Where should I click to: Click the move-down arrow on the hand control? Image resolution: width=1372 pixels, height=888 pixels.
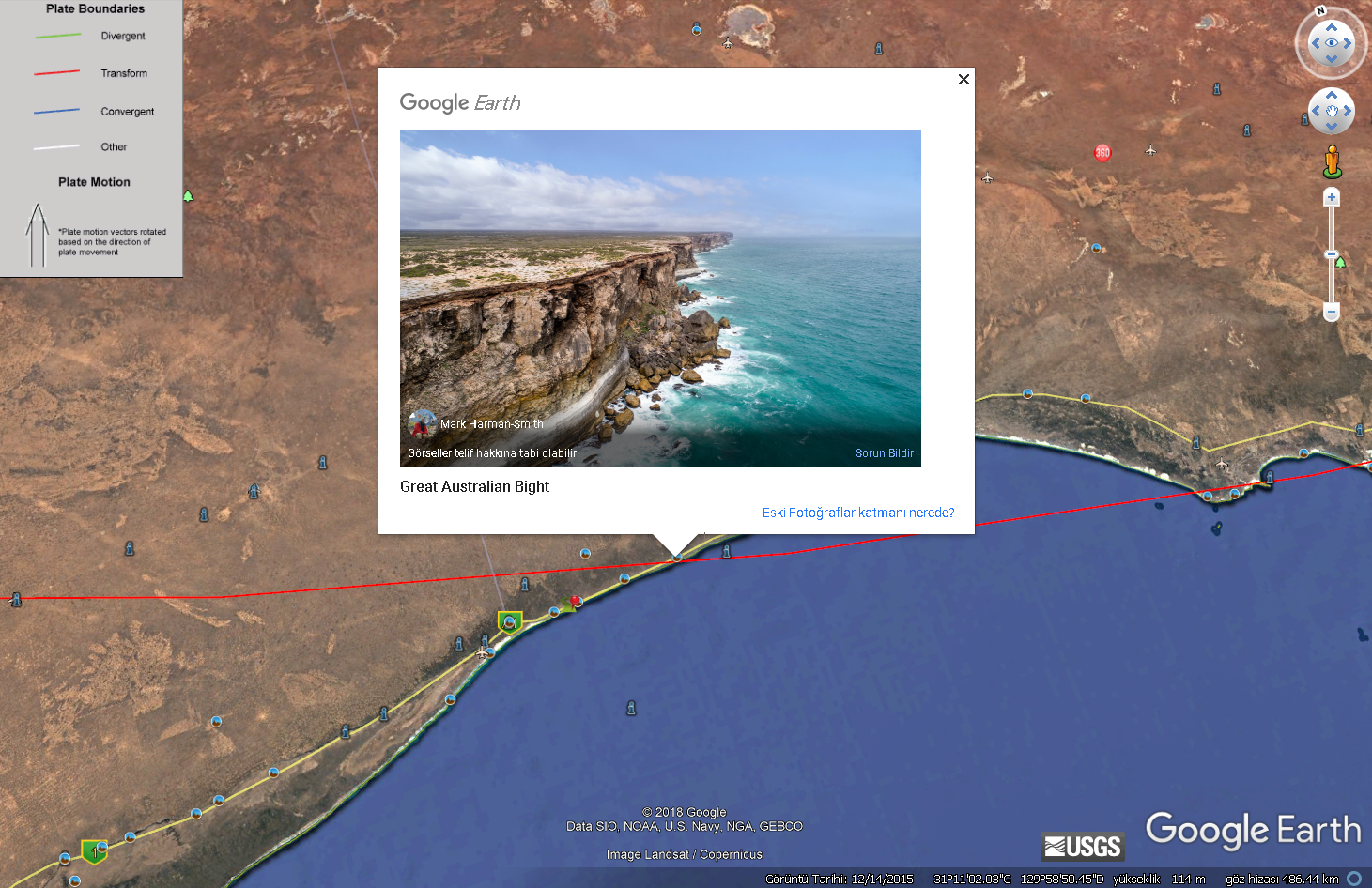tap(1332, 127)
